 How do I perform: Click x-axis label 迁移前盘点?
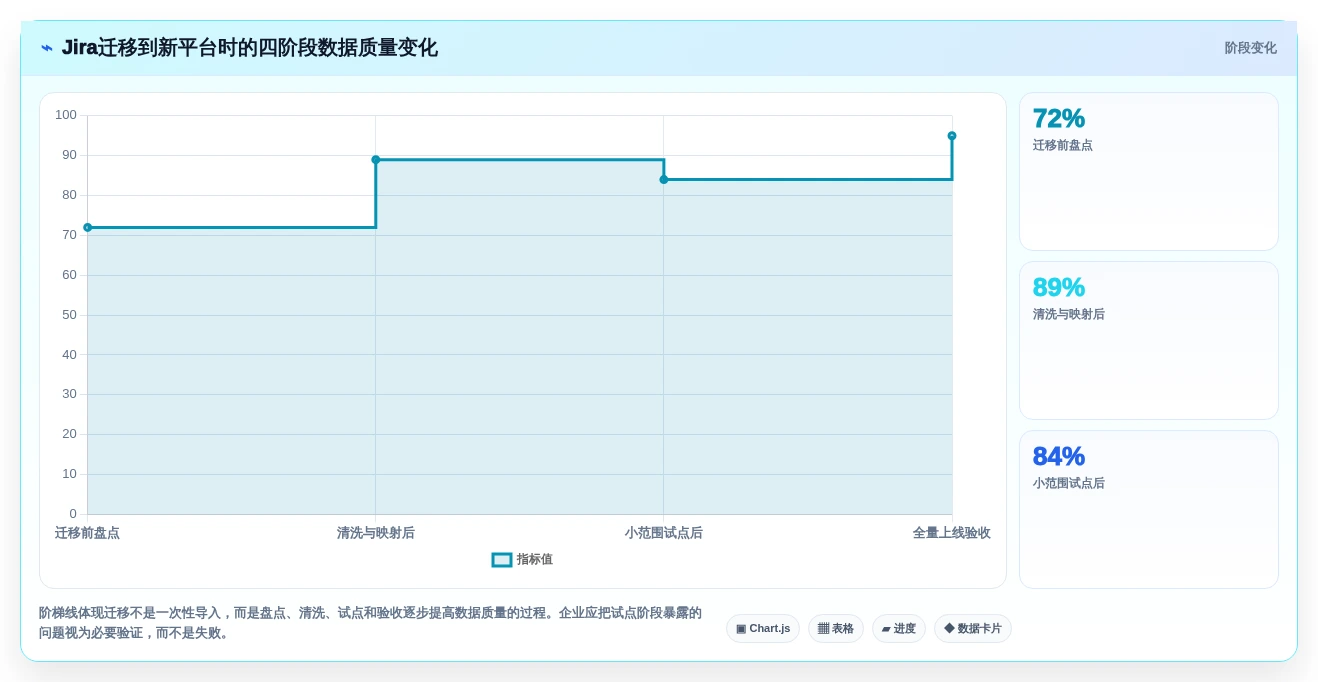87,533
